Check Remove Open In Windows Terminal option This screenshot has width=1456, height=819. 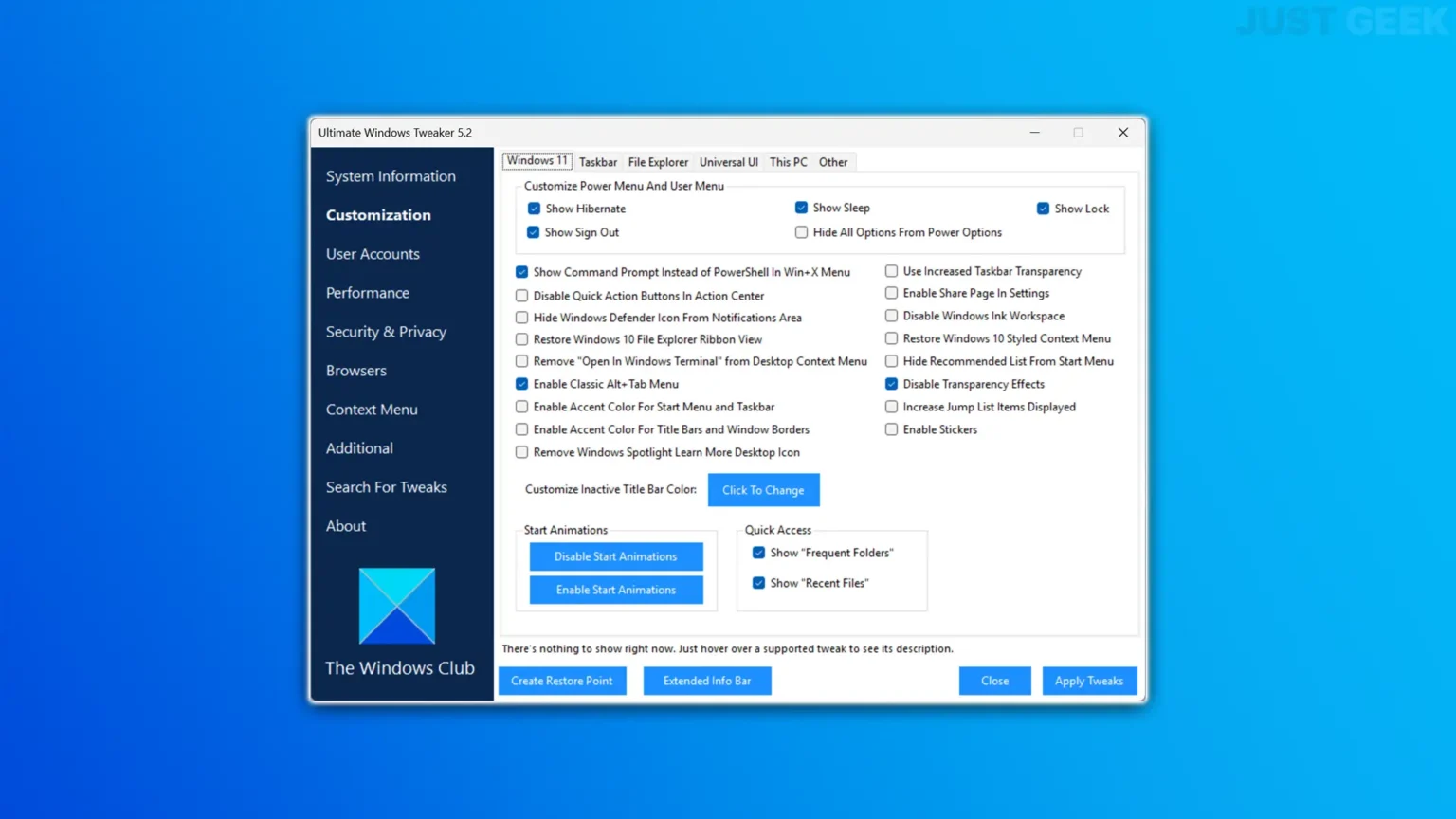tap(521, 361)
